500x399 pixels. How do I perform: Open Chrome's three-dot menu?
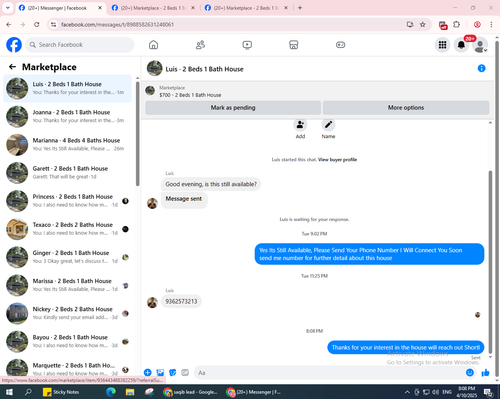[491, 24]
